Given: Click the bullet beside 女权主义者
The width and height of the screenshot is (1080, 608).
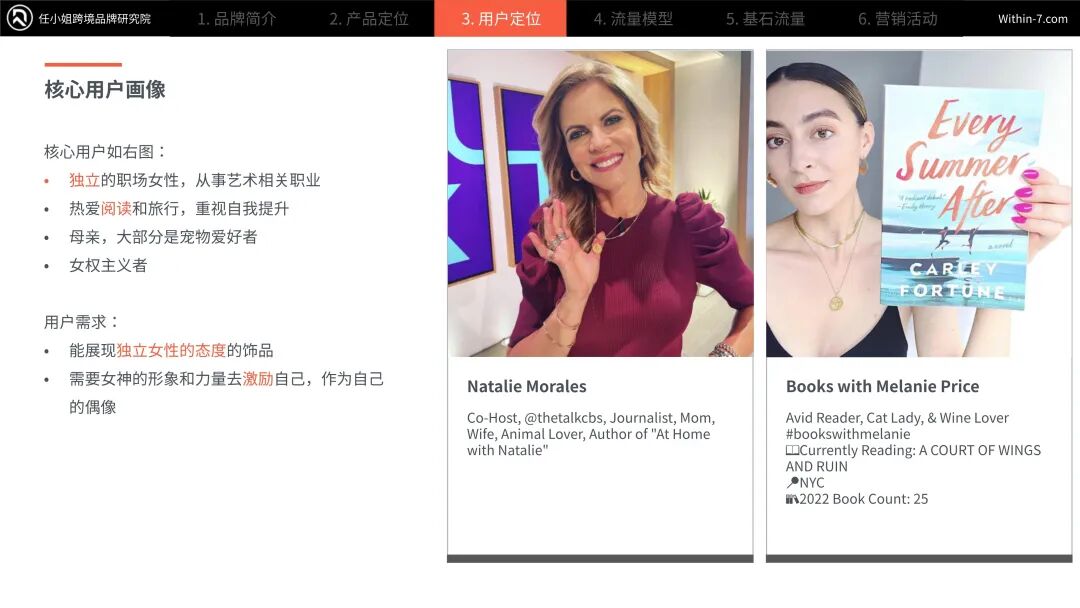Looking at the screenshot, I should coord(47,263).
